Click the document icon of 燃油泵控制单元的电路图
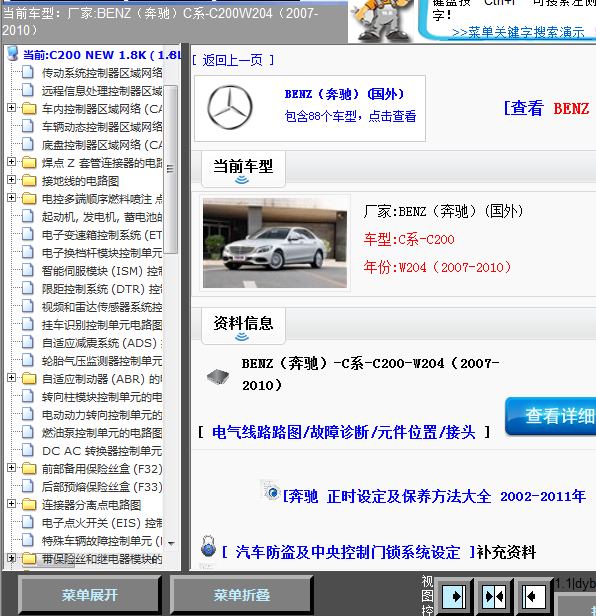 [x=28, y=432]
